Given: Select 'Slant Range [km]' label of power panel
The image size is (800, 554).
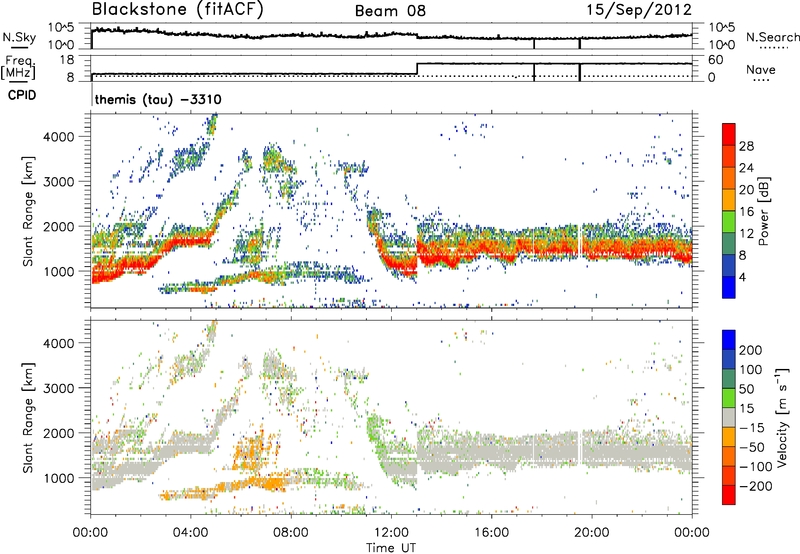Looking at the screenshot, I should click(28, 211).
